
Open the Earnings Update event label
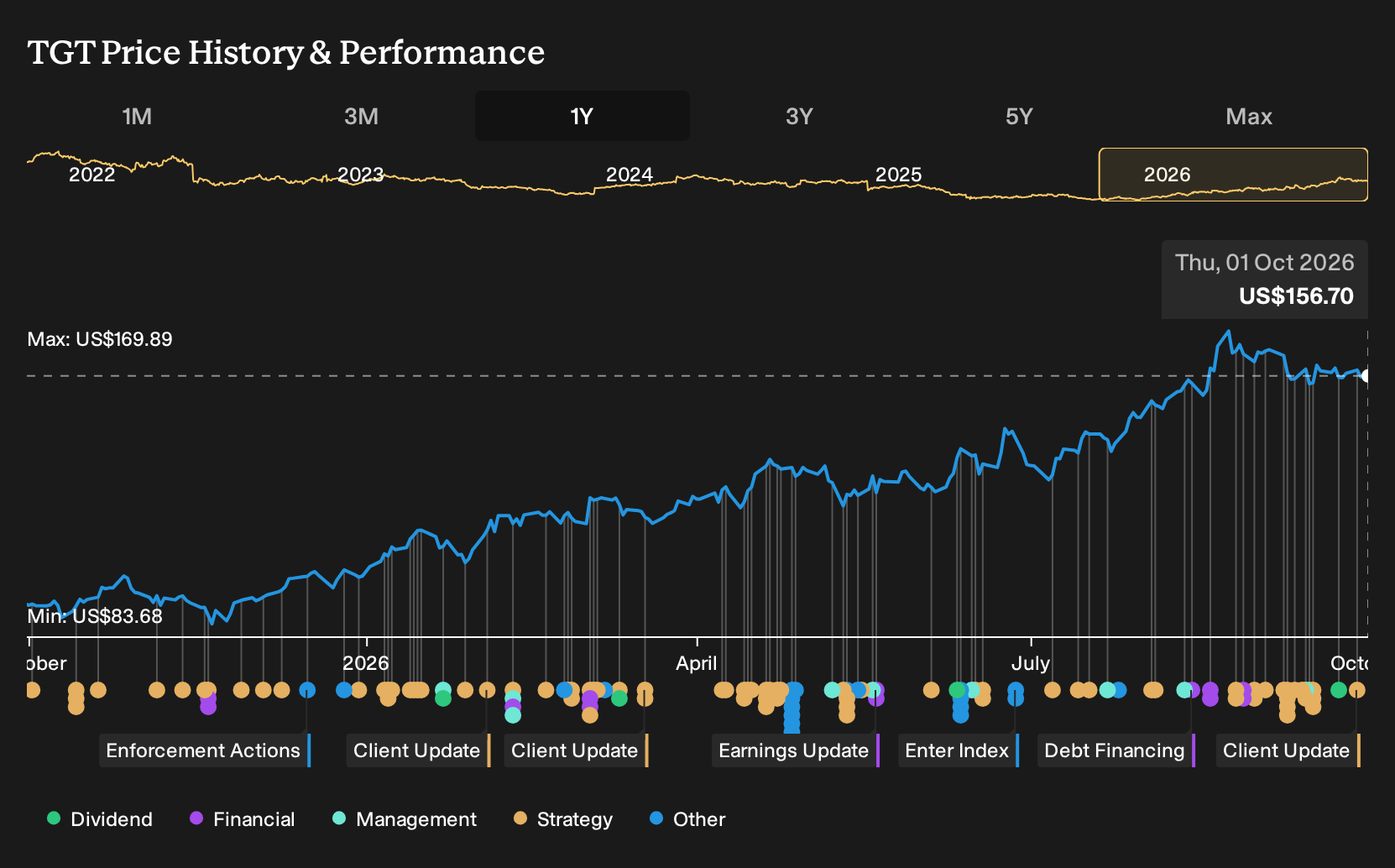pos(795,750)
